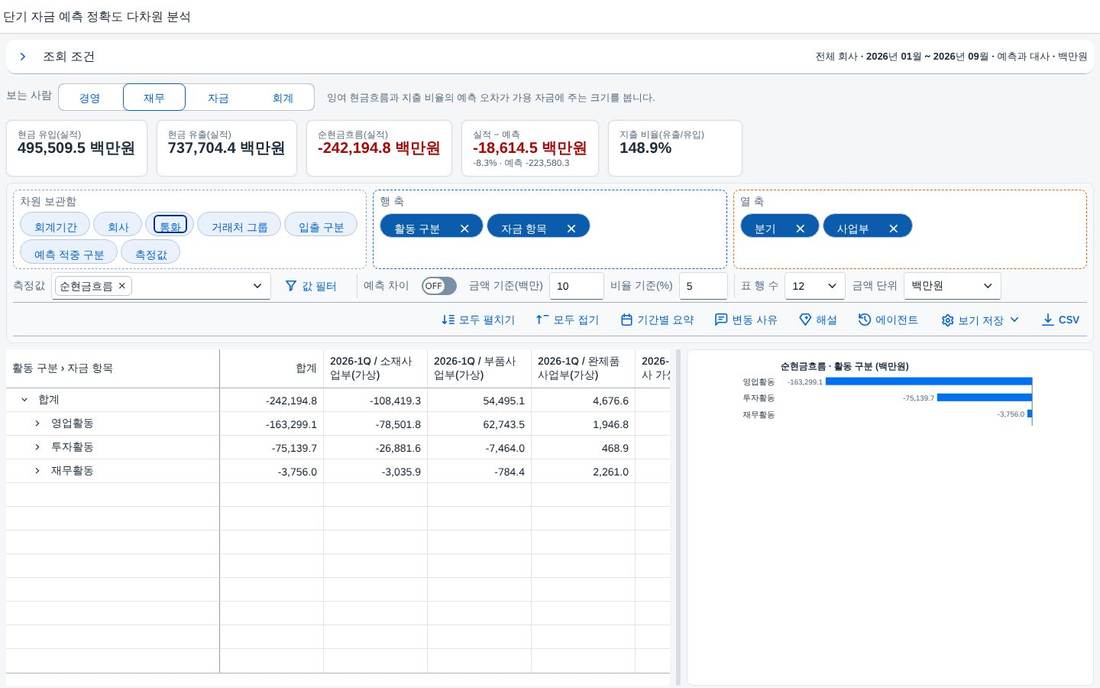Remove 자금 항목 from row axis
The height and width of the screenshot is (688, 1100).
(x=571, y=229)
